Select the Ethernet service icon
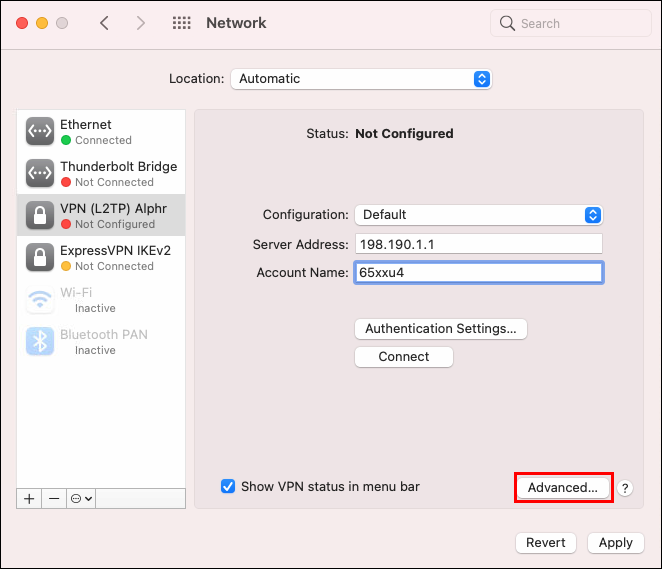The height and width of the screenshot is (569, 662). pos(40,131)
